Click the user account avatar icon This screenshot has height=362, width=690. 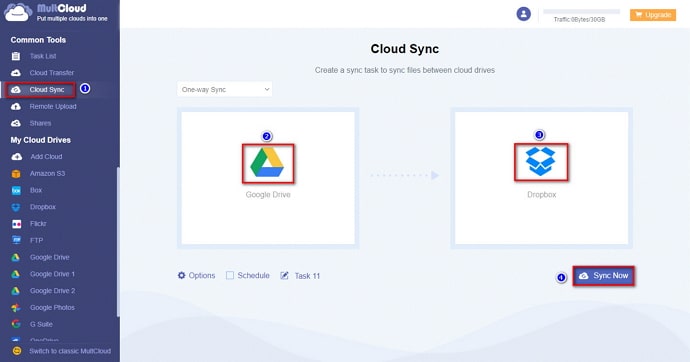pyautogui.click(x=523, y=14)
